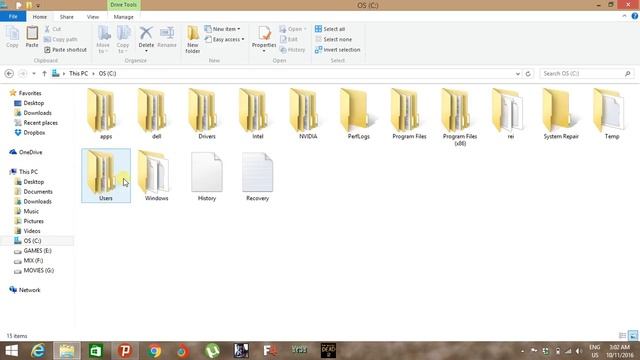Open the Quick Access Toolbar customize dropdown

click(38, 5)
